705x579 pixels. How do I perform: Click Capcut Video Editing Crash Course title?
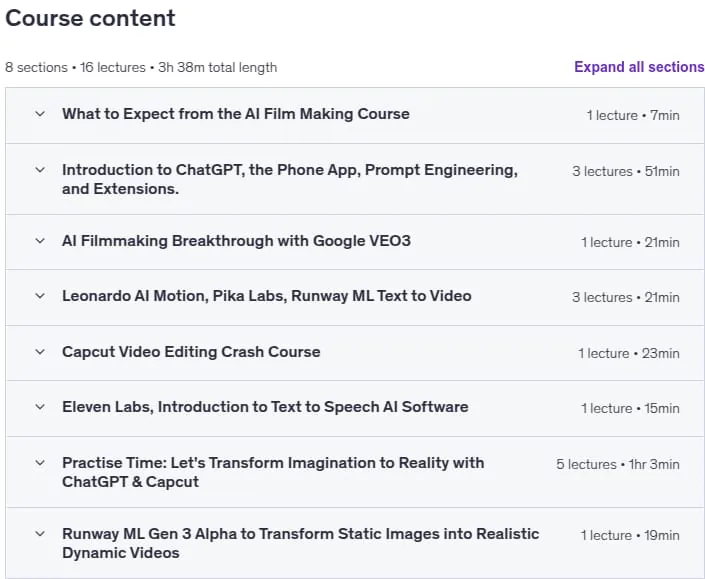tap(191, 352)
